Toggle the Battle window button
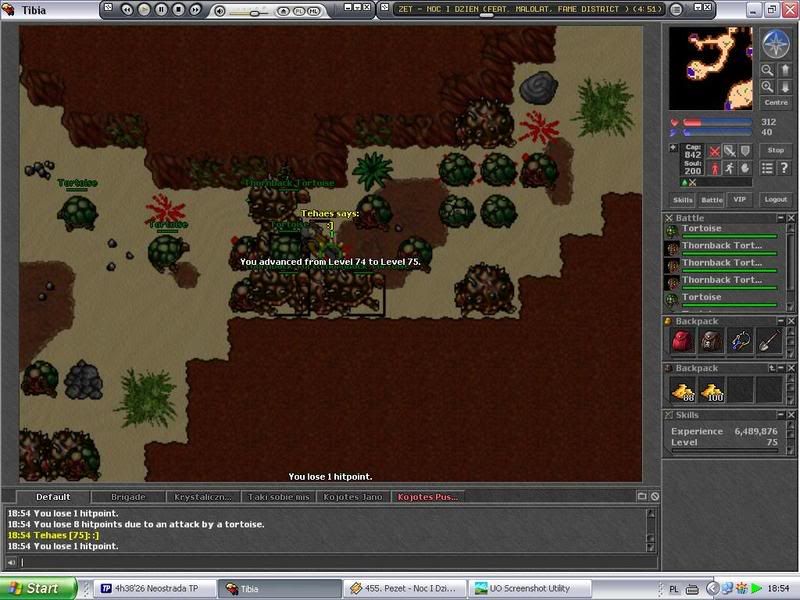This screenshot has width=800, height=600. click(x=712, y=200)
